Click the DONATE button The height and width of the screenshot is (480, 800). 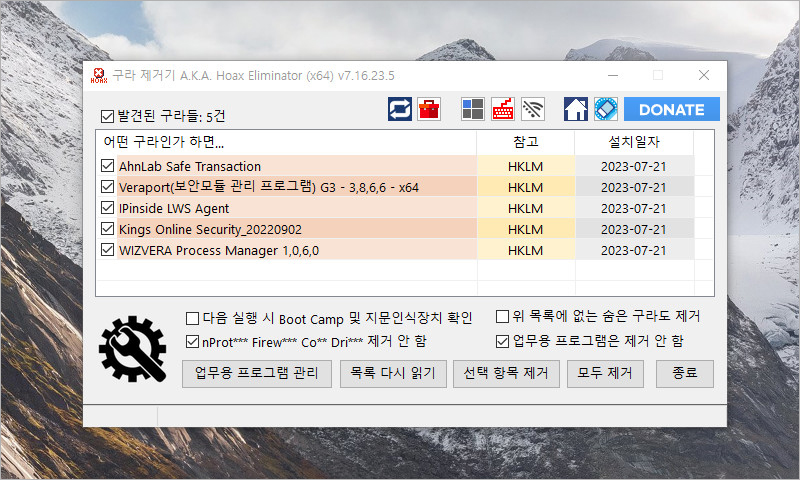point(671,109)
